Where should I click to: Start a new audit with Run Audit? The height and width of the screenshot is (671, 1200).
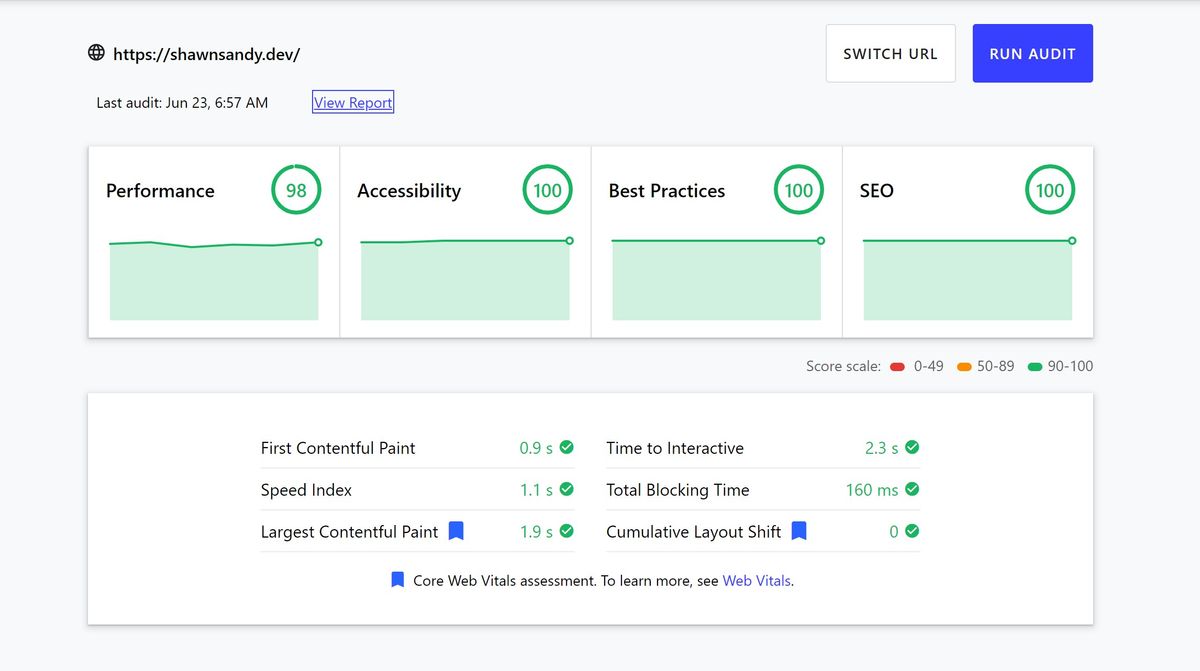[x=1033, y=53]
